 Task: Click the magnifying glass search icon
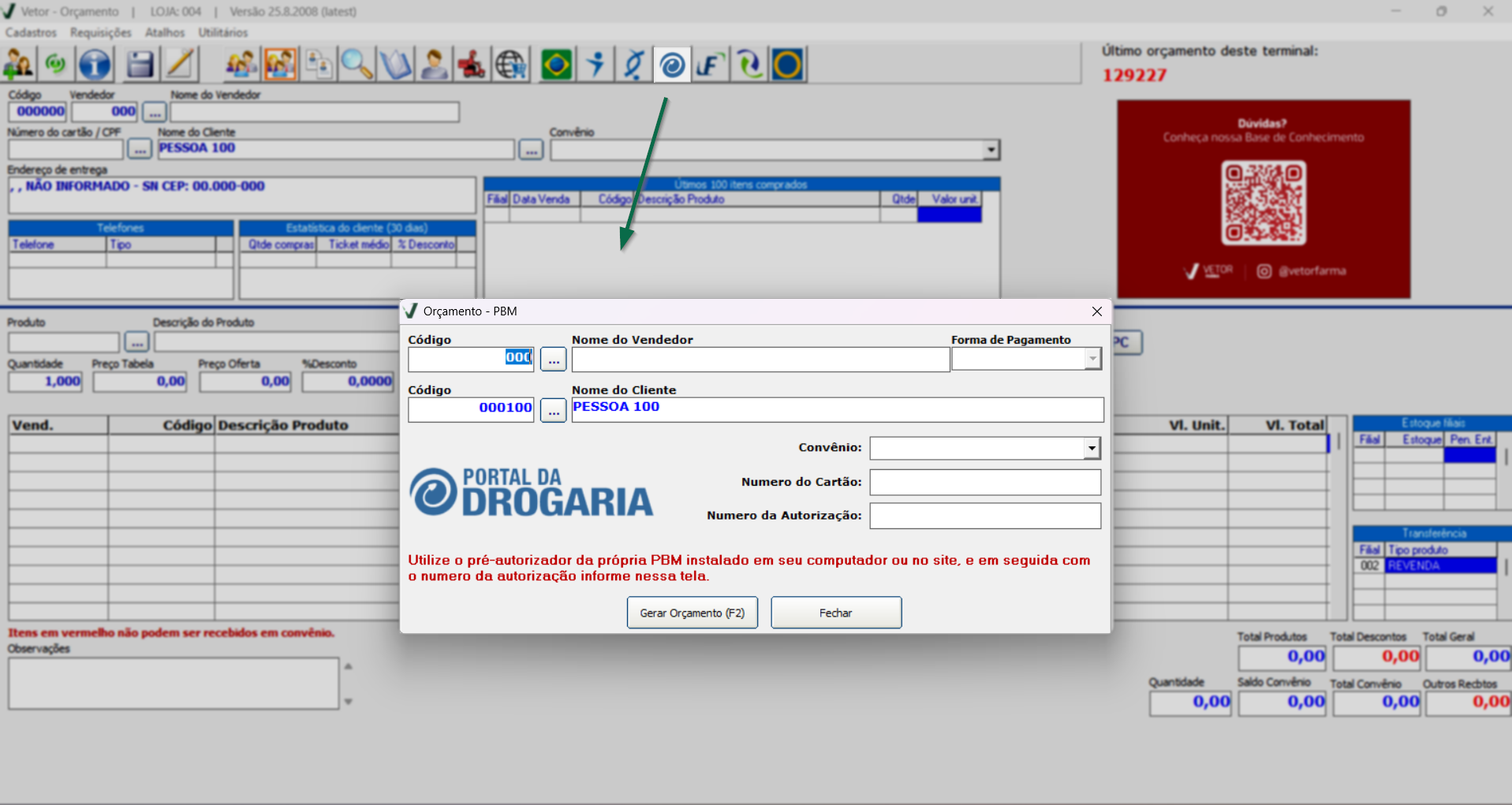tap(357, 65)
